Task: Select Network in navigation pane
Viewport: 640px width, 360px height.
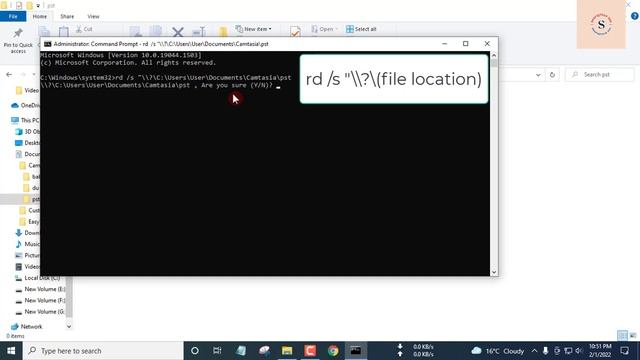Action: click(27, 327)
